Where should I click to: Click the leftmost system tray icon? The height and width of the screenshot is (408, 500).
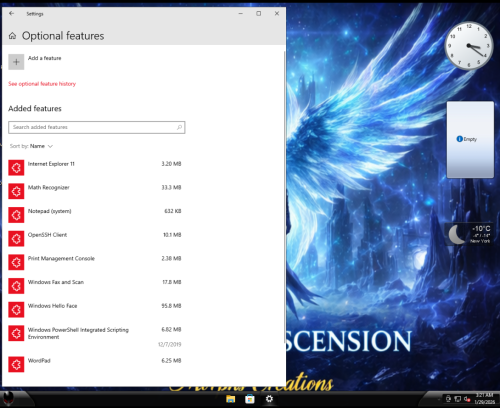448,399
